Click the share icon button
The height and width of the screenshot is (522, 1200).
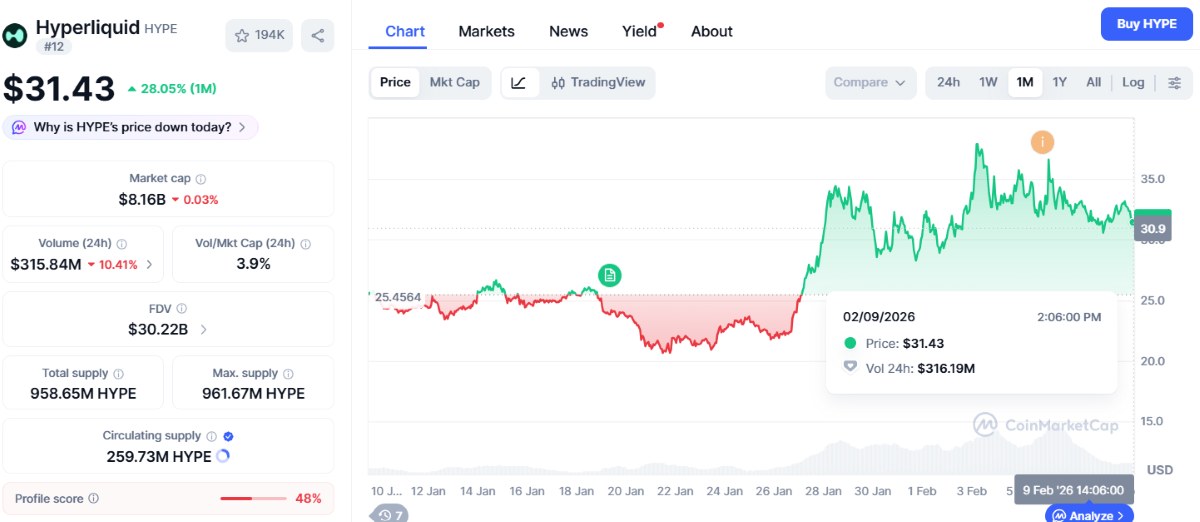(x=317, y=36)
